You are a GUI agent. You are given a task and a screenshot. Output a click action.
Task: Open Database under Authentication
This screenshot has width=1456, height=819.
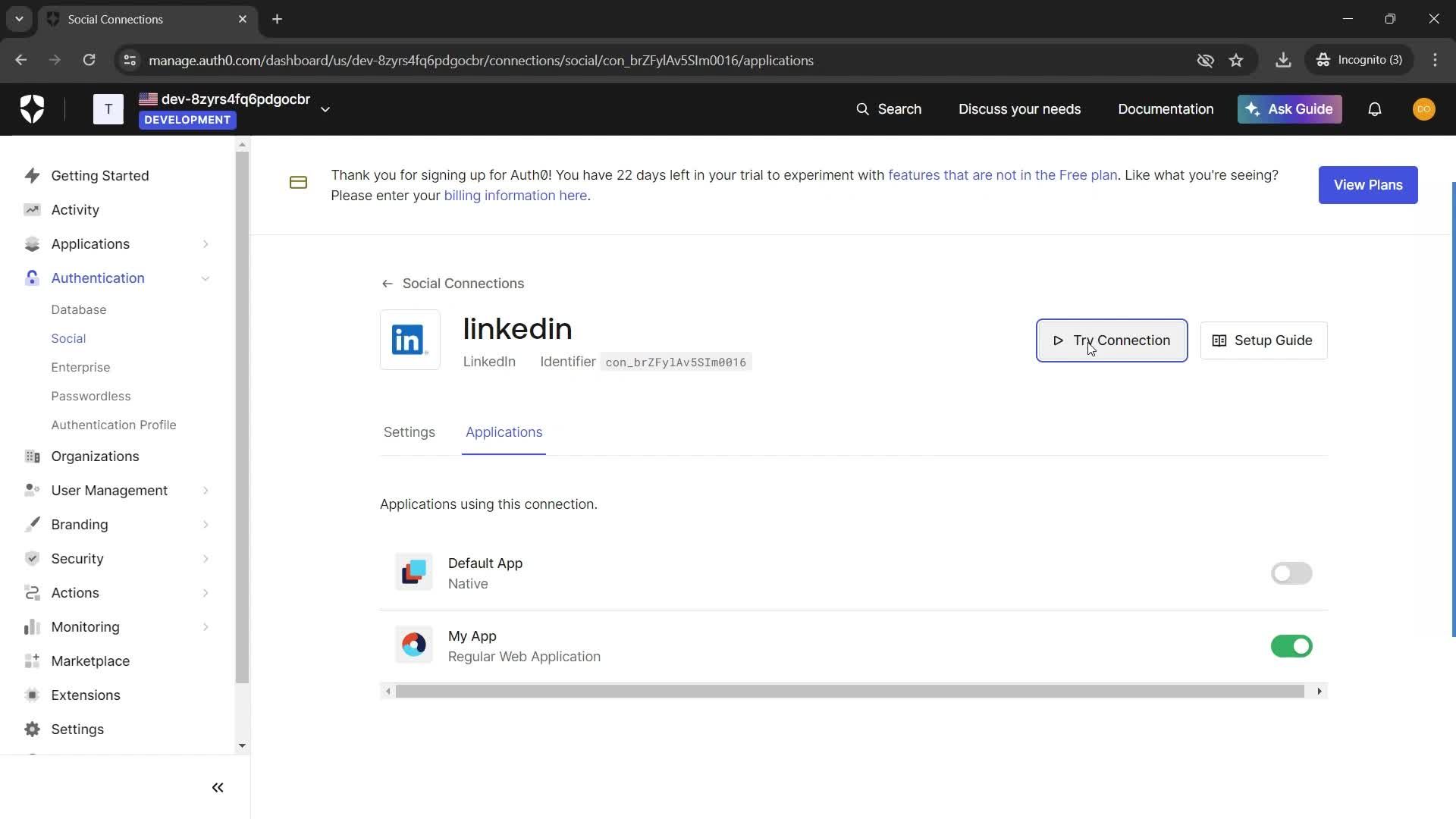[x=79, y=310]
